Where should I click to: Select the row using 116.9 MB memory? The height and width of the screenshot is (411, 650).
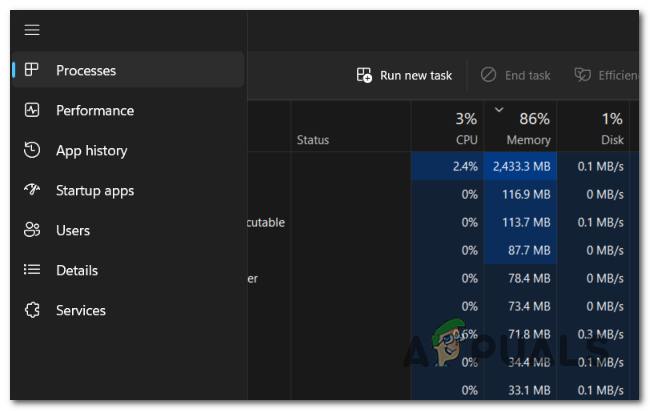tap(518, 194)
